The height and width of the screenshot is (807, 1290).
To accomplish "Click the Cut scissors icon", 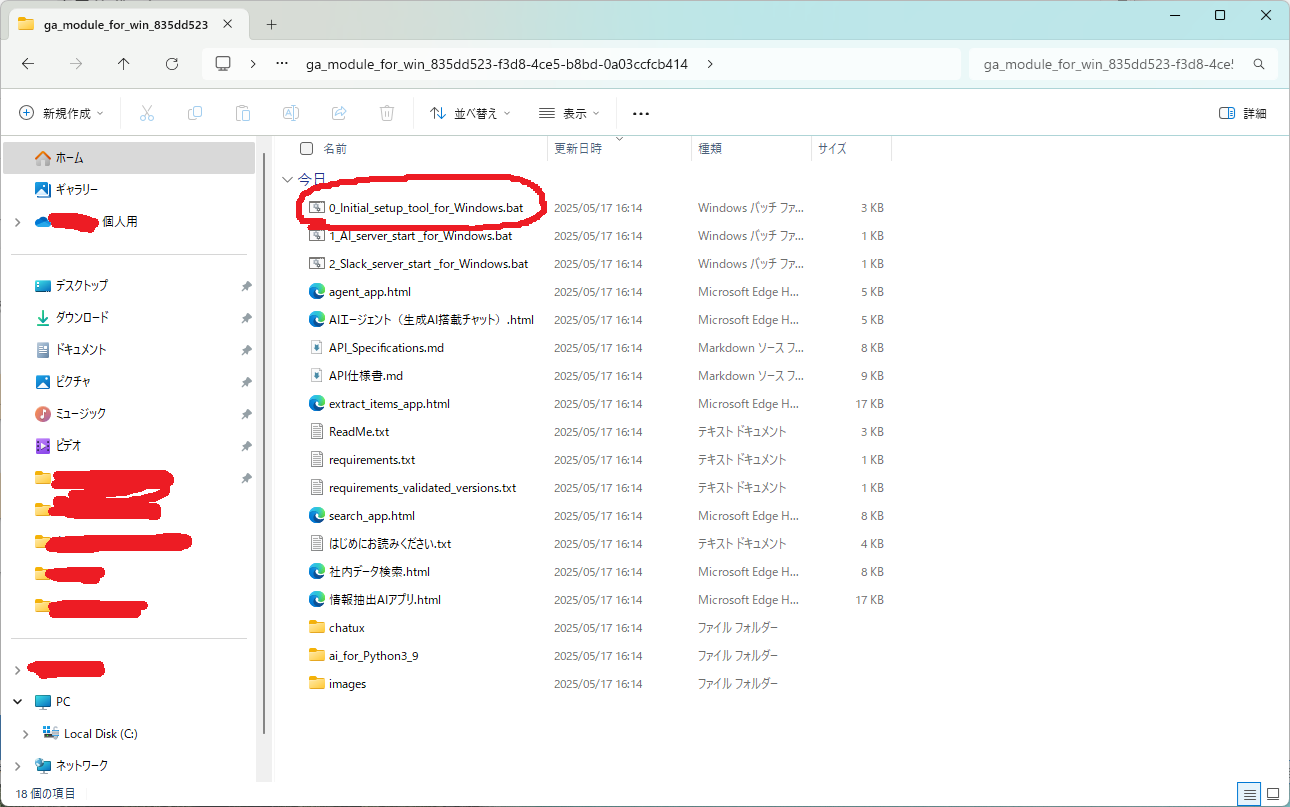I will click(147, 113).
